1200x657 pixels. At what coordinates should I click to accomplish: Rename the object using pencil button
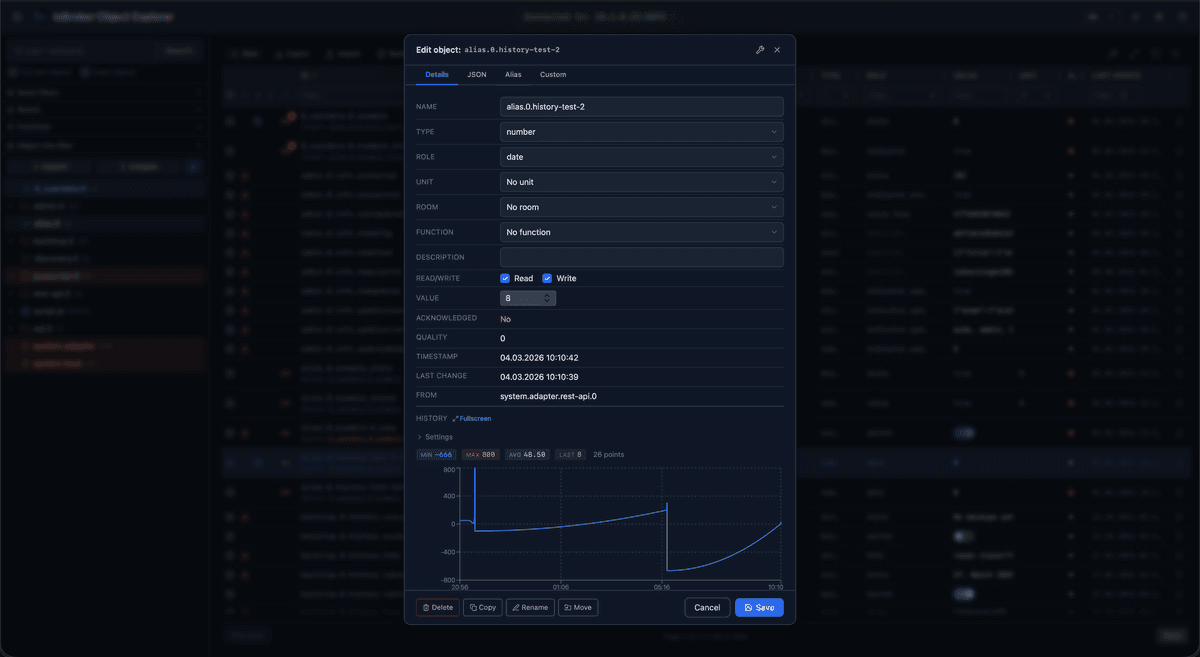coord(530,607)
